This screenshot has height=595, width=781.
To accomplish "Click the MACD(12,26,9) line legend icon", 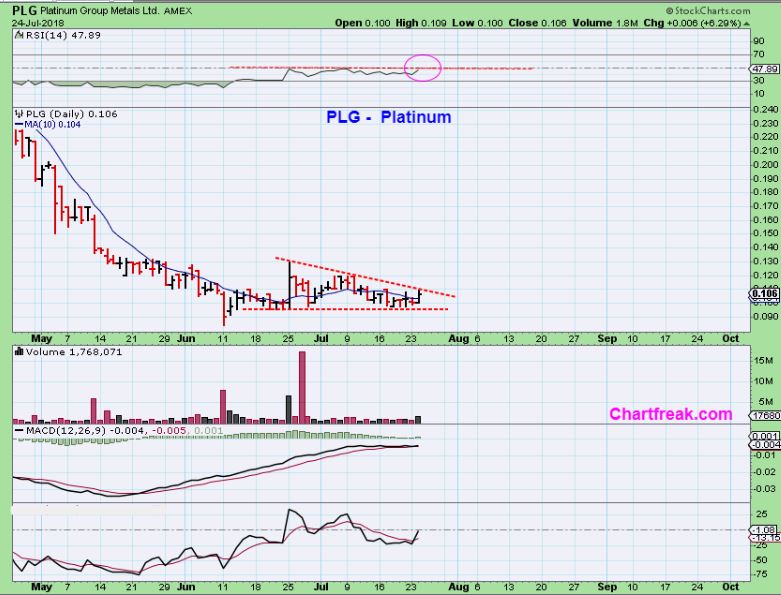I will (x=19, y=431).
